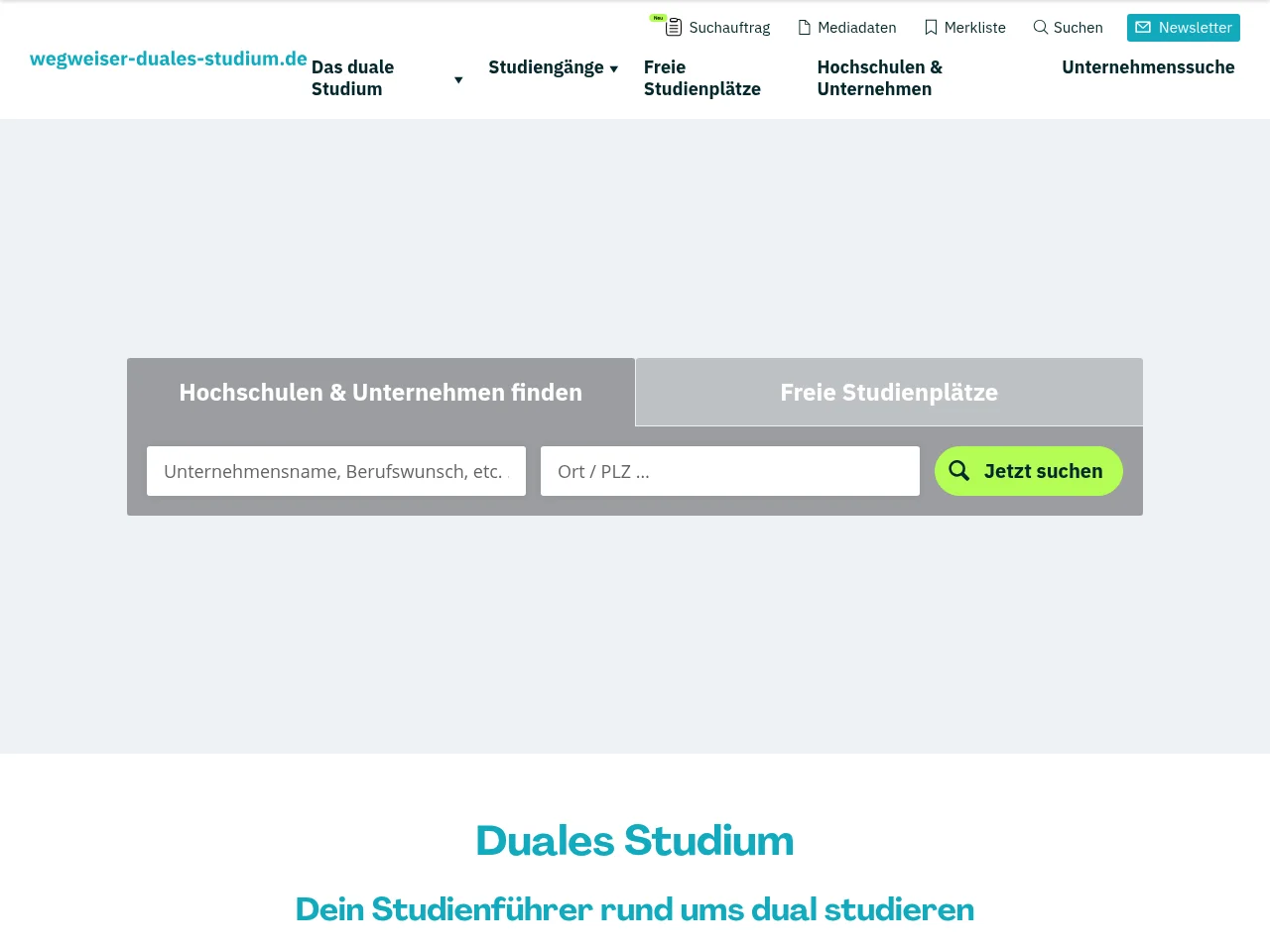Click the Suchauftrag clipboard icon
Viewport: 1270px width, 952px height.
point(674,27)
